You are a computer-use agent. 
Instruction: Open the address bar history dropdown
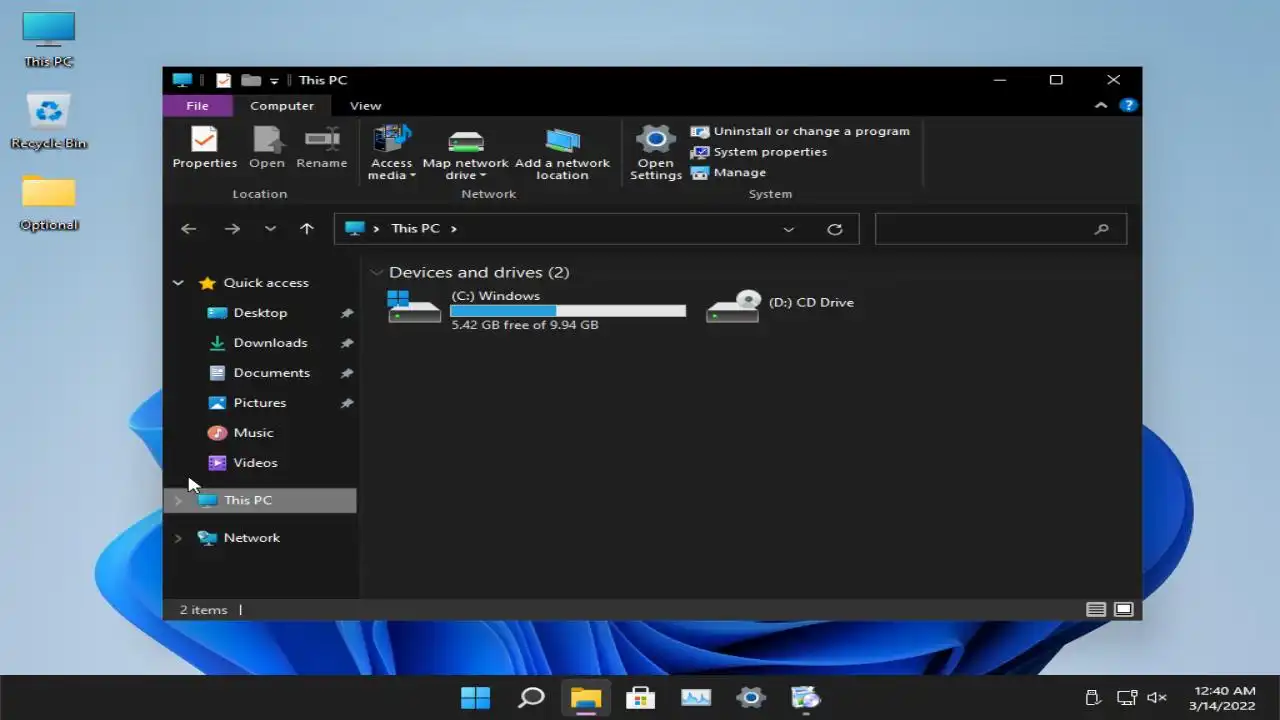coord(788,229)
